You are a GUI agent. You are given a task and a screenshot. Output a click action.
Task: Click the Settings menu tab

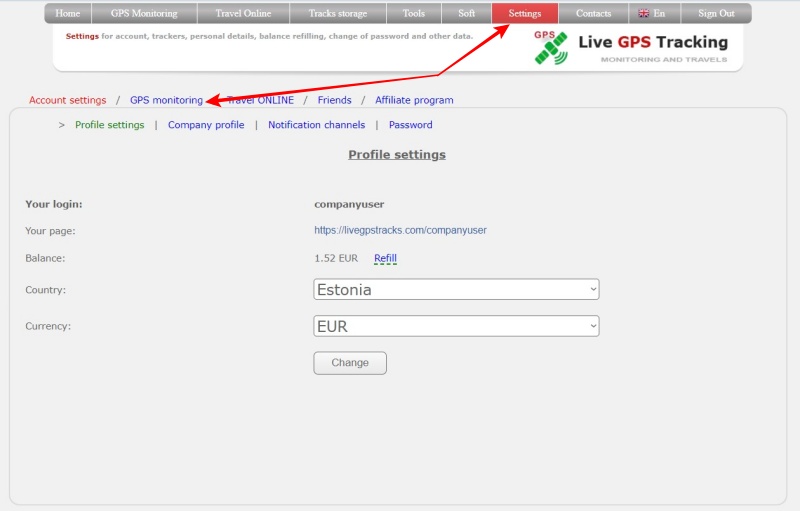(524, 14)
